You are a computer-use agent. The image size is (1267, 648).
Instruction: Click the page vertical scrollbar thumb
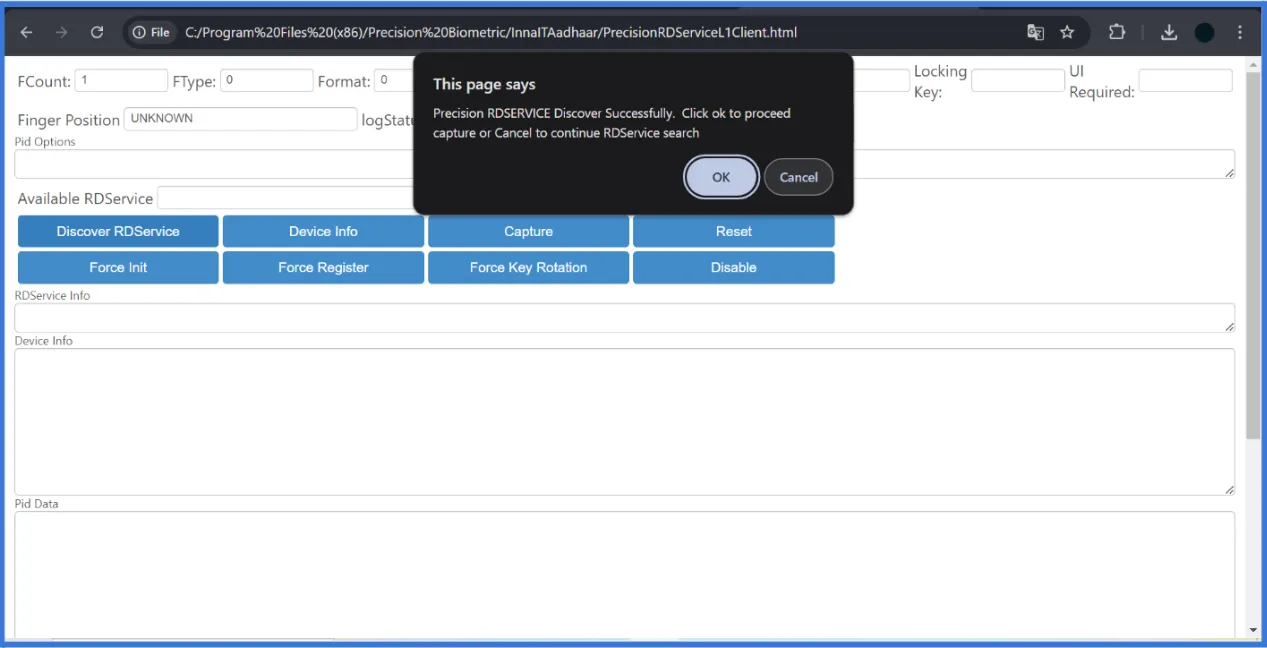[1253, 255]
